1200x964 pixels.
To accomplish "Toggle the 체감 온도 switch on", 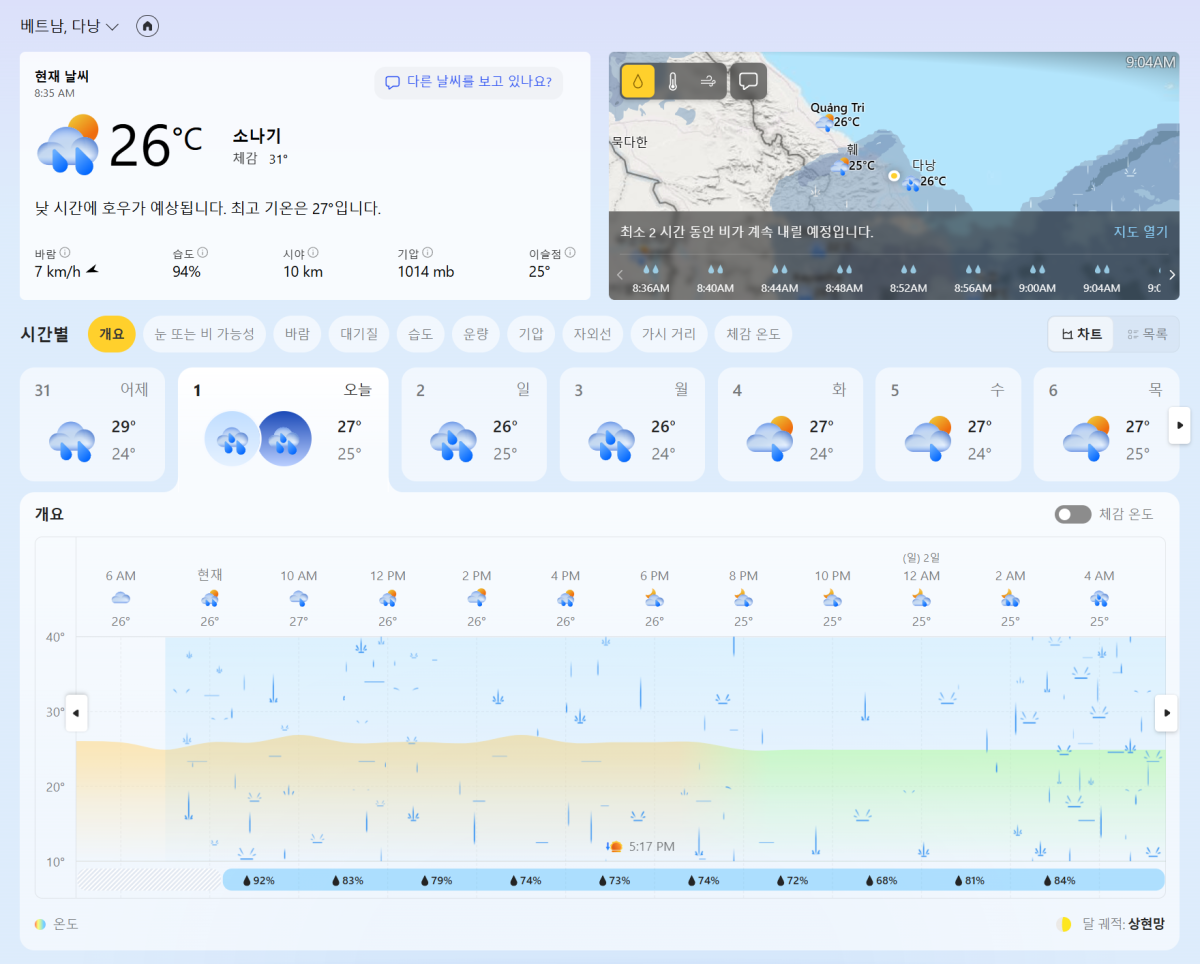I will (1072, 514).
